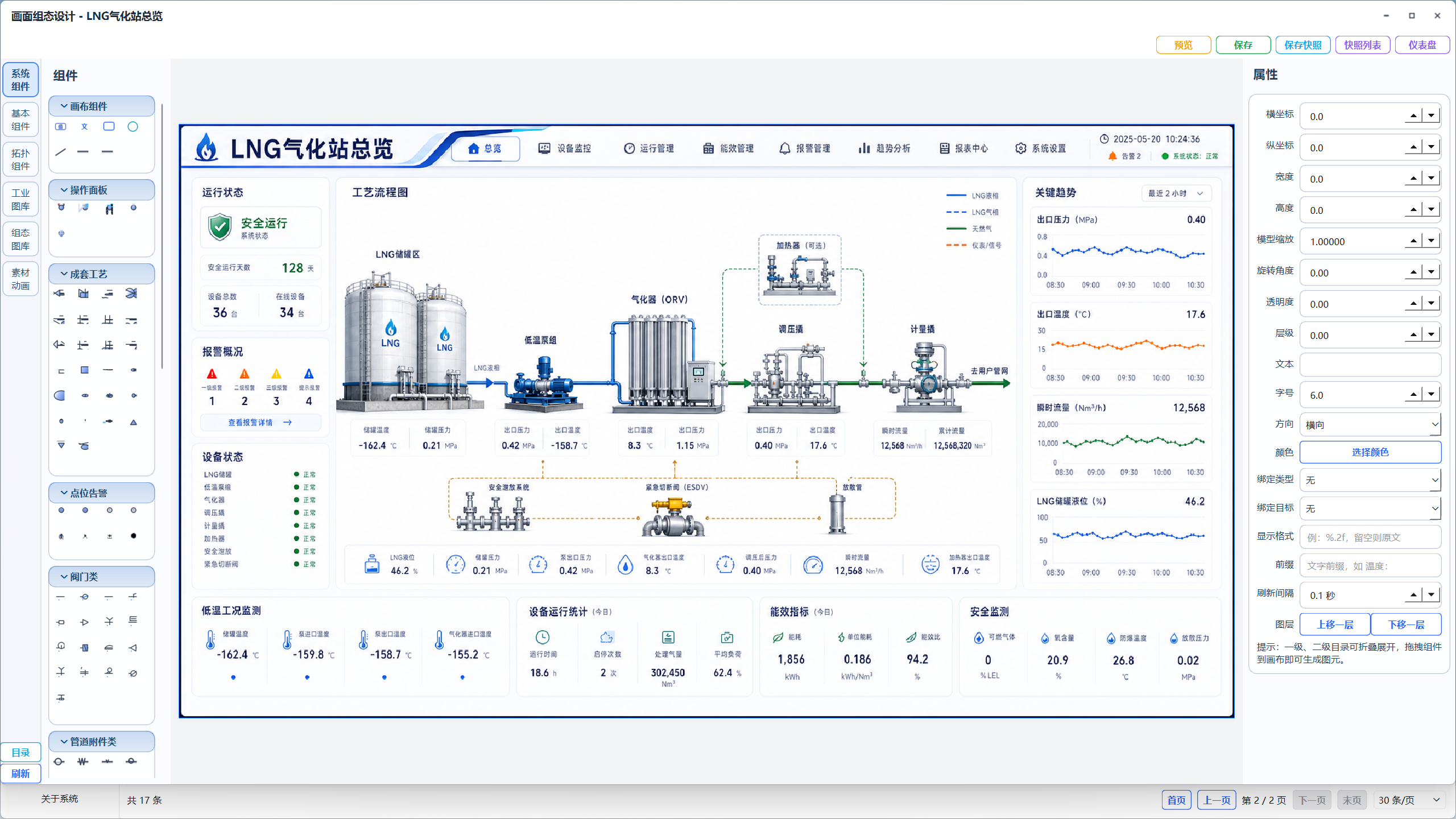The height and width of the screenshot is (819, 1456).
Task: Click 选择颜色 to pick a color
Action: [1370, 452]
